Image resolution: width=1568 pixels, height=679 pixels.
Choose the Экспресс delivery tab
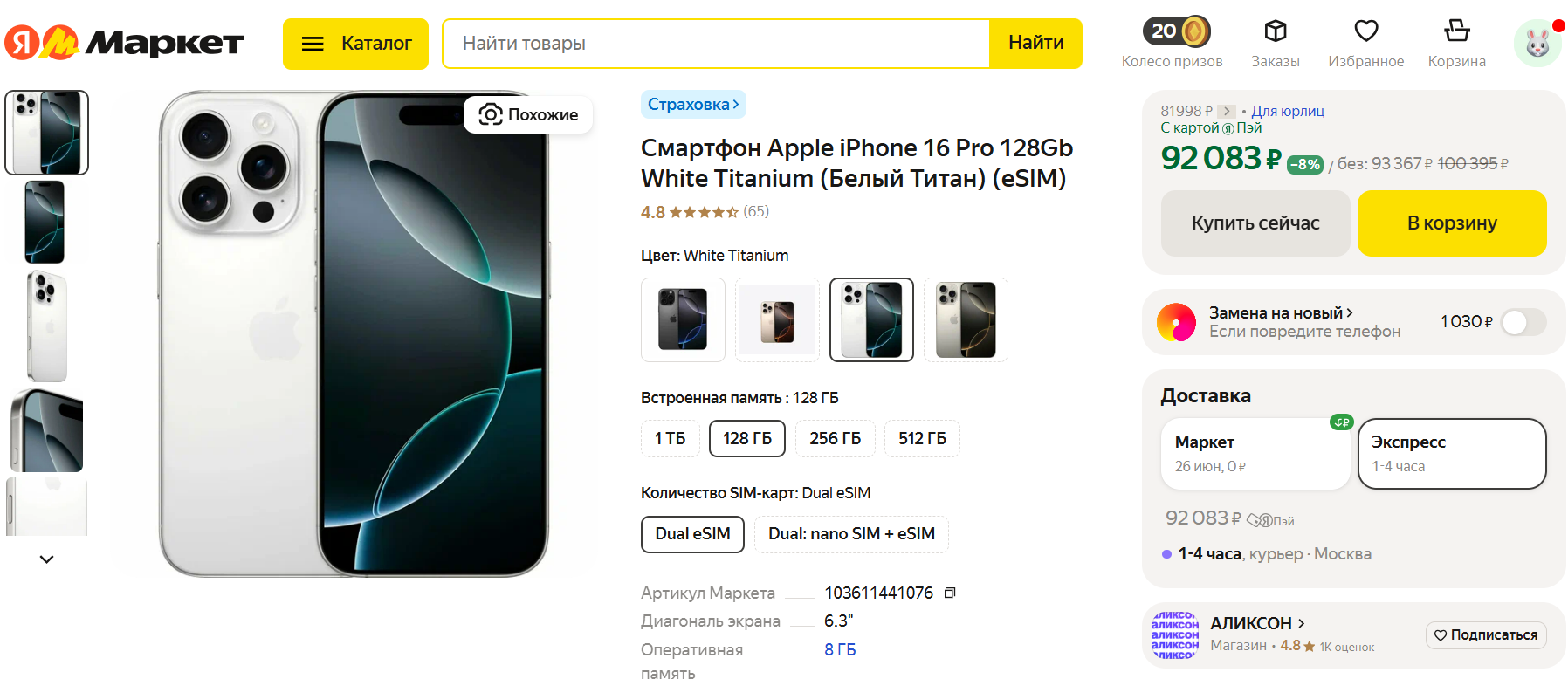point(1452,454)
